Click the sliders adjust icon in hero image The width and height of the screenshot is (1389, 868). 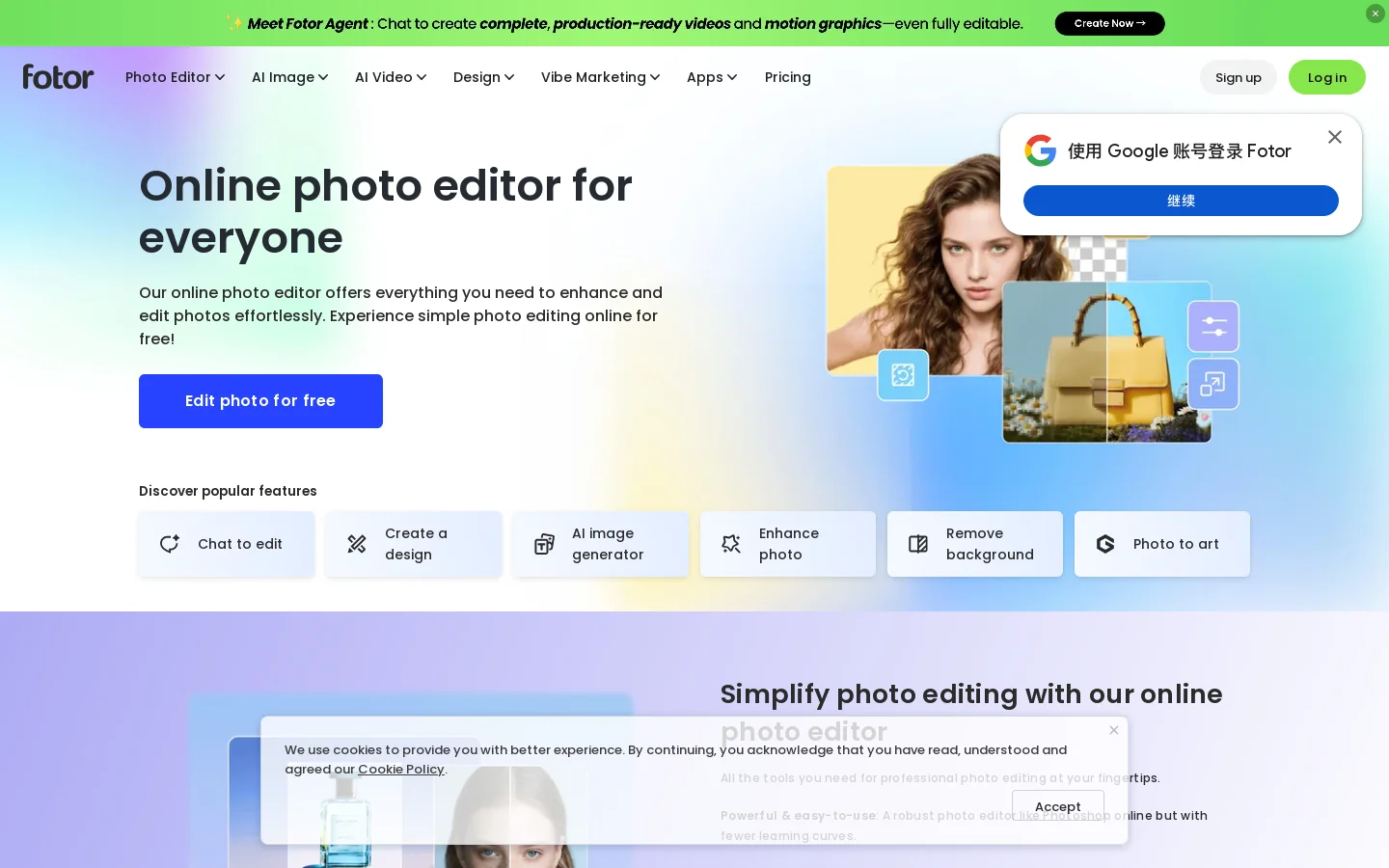click(1213, 327)
